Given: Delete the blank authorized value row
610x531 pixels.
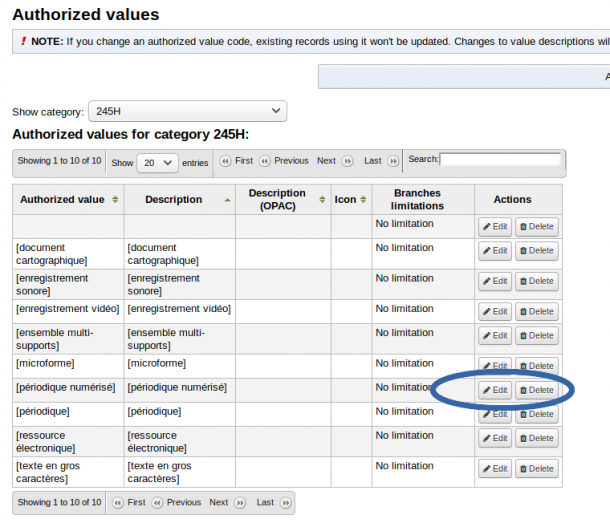Looking at the screenshot, I should point(537,226).
